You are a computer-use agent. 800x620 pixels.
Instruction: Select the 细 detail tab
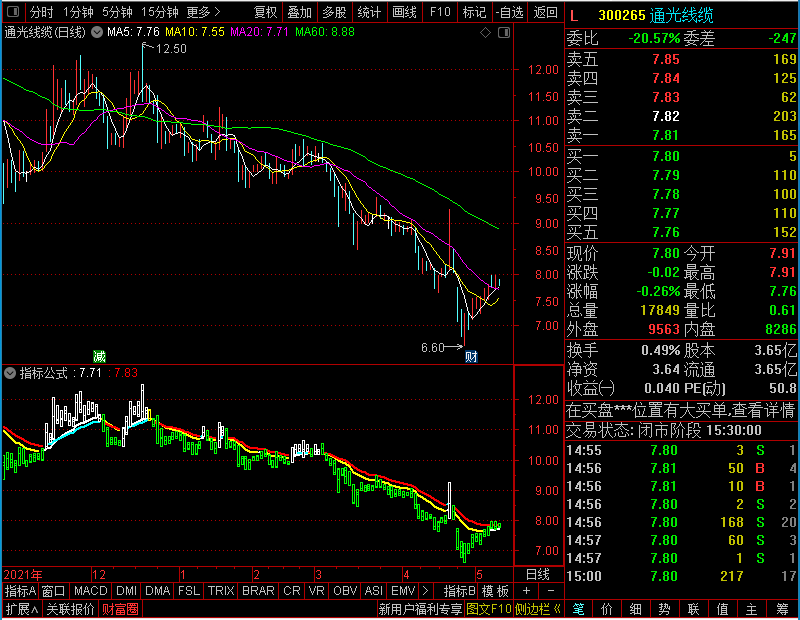coord(635,609)
